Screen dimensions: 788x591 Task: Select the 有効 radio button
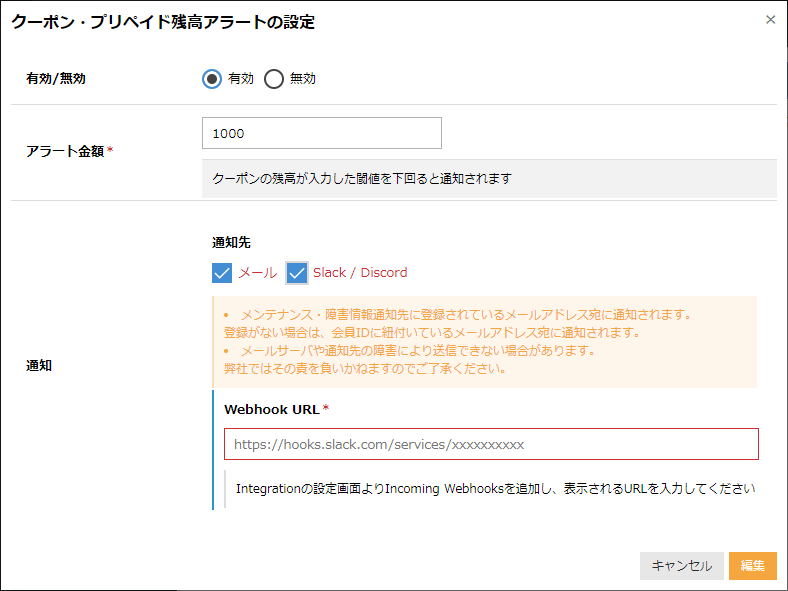(212, 79)
